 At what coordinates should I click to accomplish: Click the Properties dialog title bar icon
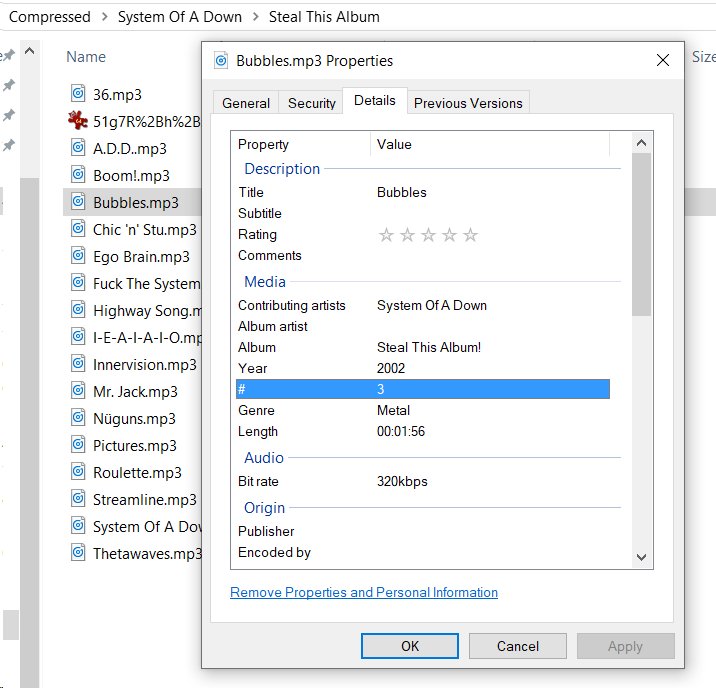pyautogui.click(x=221, y=60)
